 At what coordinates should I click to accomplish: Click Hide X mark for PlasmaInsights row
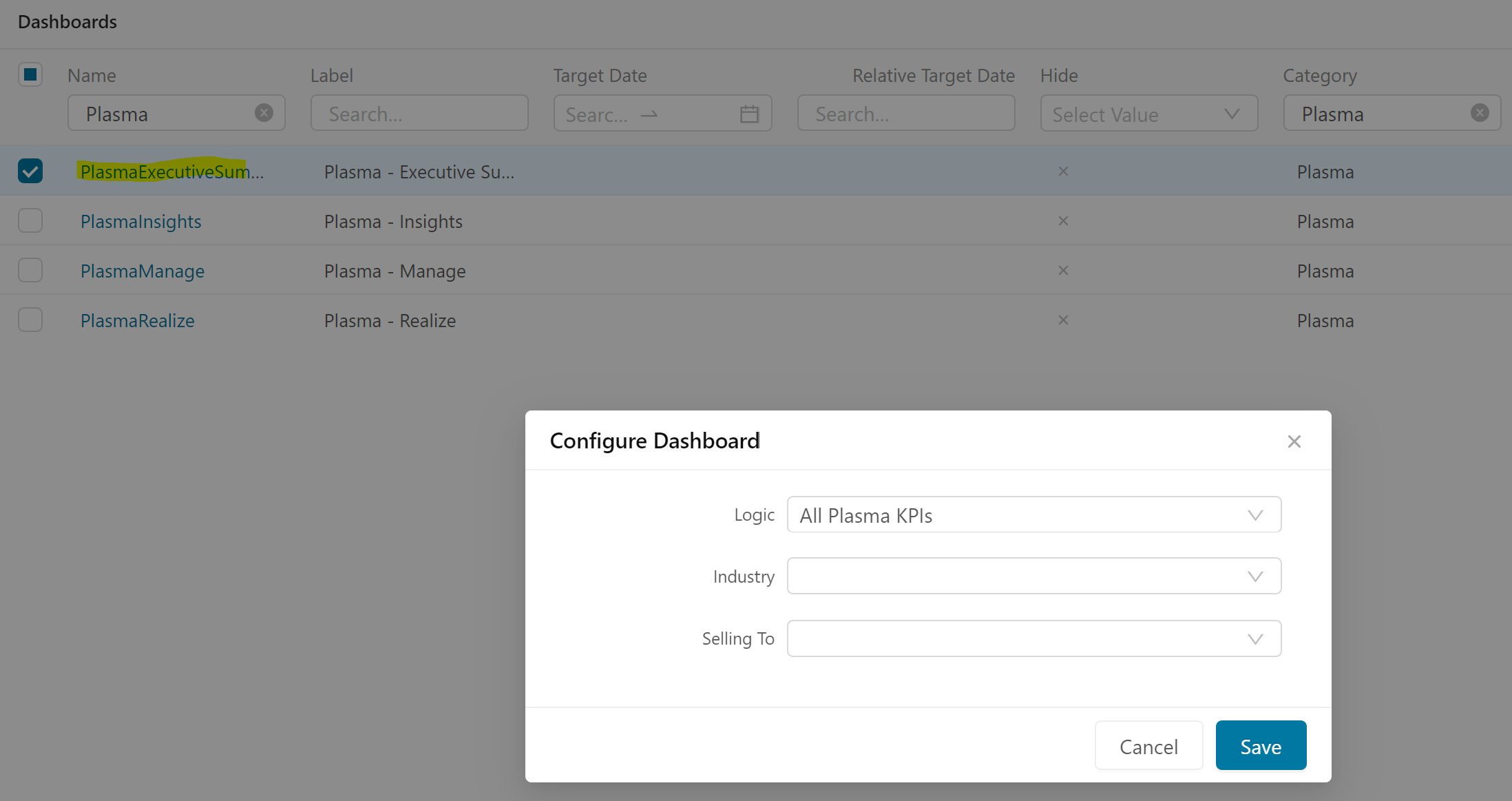[1063, 221]
